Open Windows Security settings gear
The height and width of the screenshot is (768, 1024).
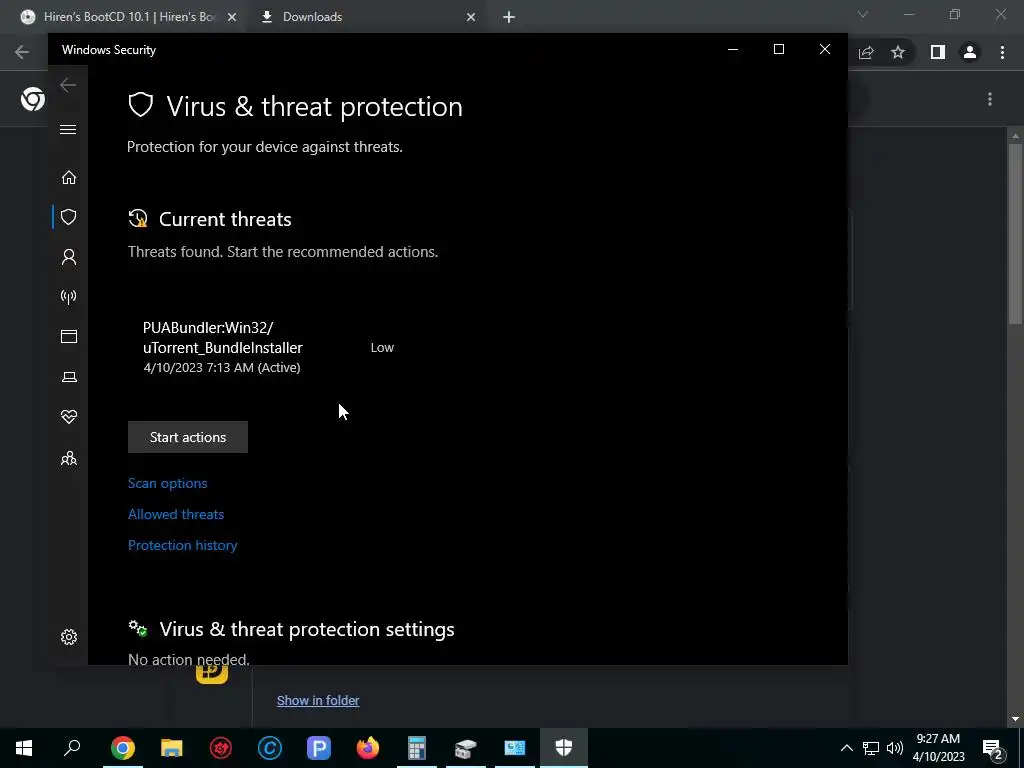(x=69, y=637)
